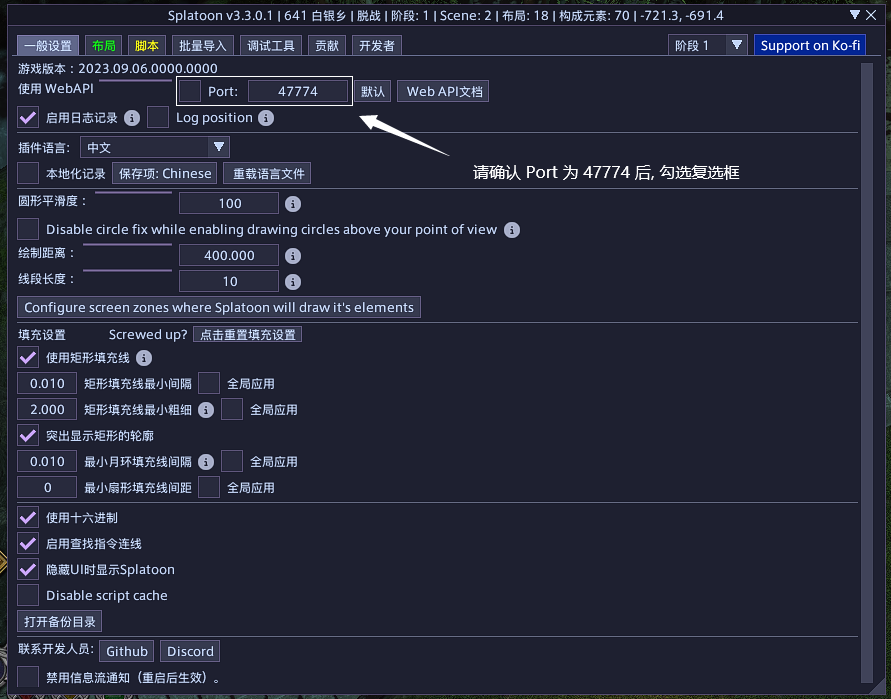Switch to the 布局 tab

pyautogui.click(x=103, y=46)
